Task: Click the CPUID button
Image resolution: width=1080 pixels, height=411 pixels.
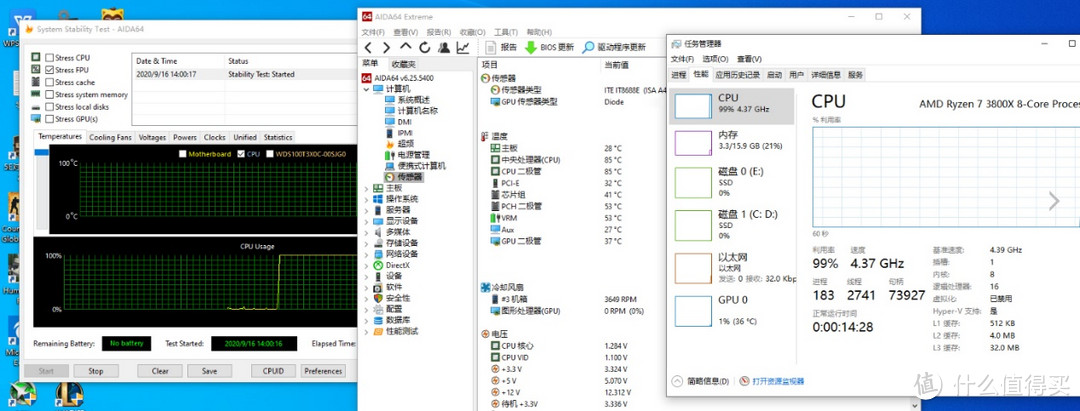Action: tap(273, 371)
